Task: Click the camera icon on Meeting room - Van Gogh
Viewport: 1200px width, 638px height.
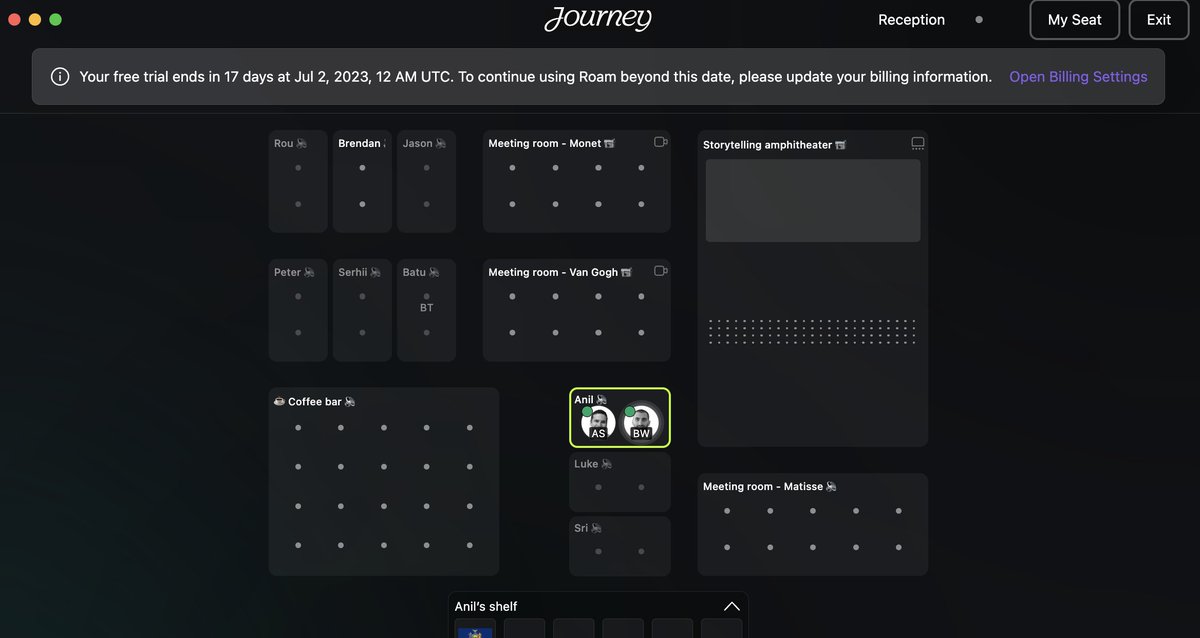Action: pyautogui.click(x=660, y=270)
